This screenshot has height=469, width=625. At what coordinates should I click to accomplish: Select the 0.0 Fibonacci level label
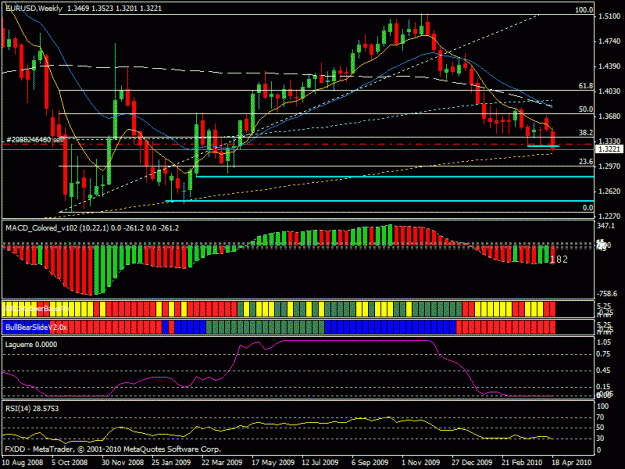[588, 208]
